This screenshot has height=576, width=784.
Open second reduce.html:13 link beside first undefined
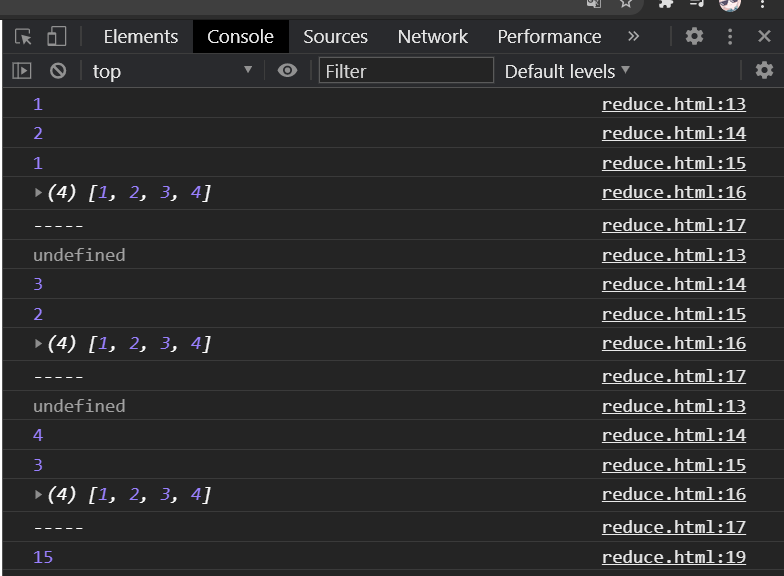tap(674, 255)
